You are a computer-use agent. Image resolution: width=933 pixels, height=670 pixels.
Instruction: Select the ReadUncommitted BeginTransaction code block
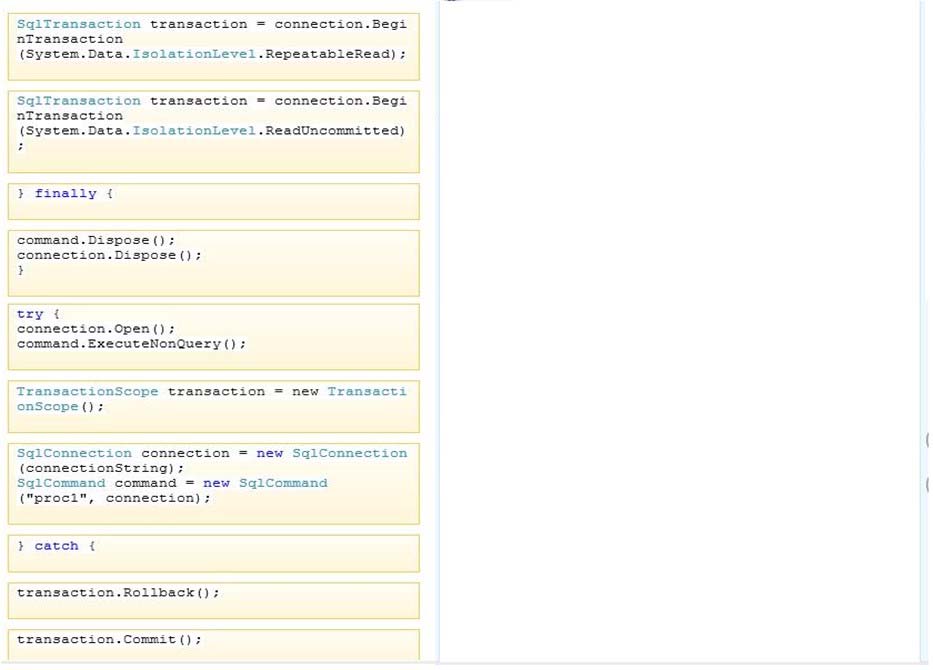coord(214,132)
